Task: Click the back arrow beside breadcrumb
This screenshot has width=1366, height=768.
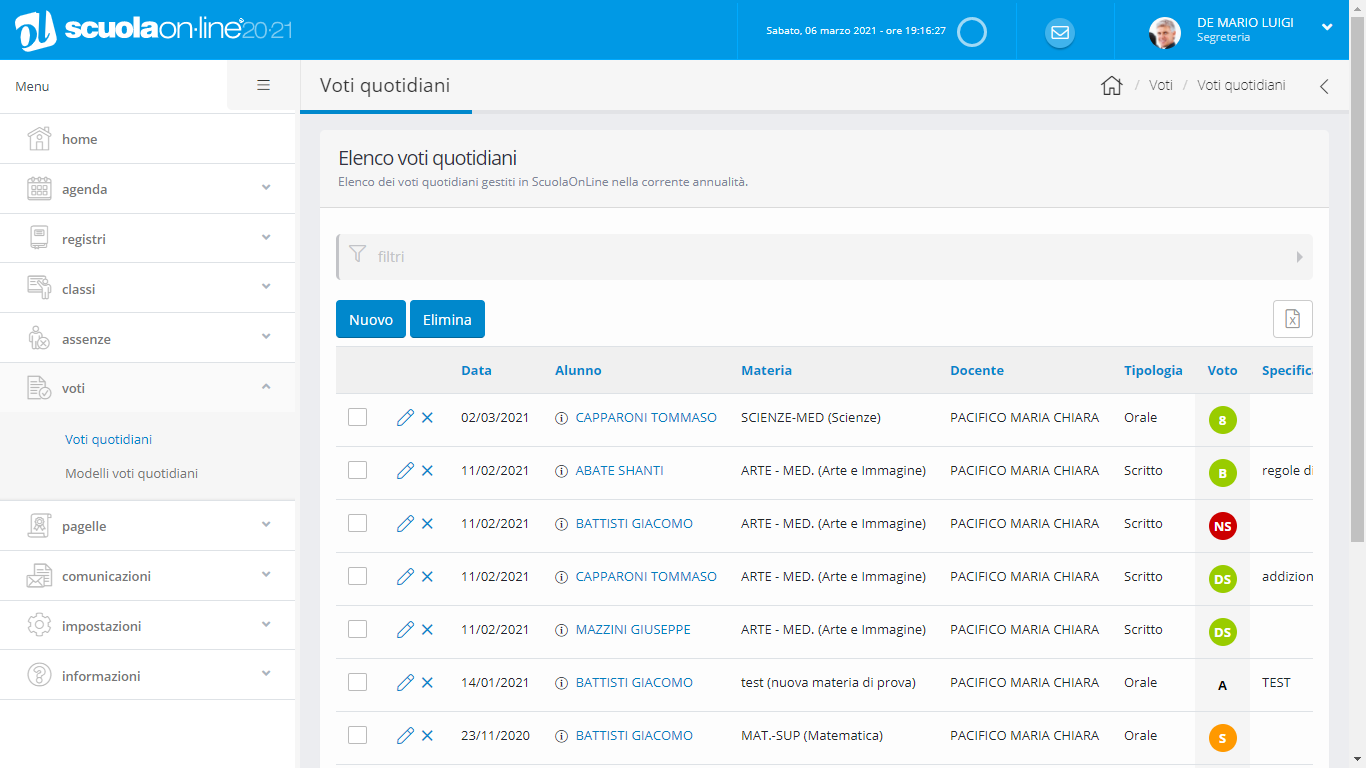Action: (1324, 86)
